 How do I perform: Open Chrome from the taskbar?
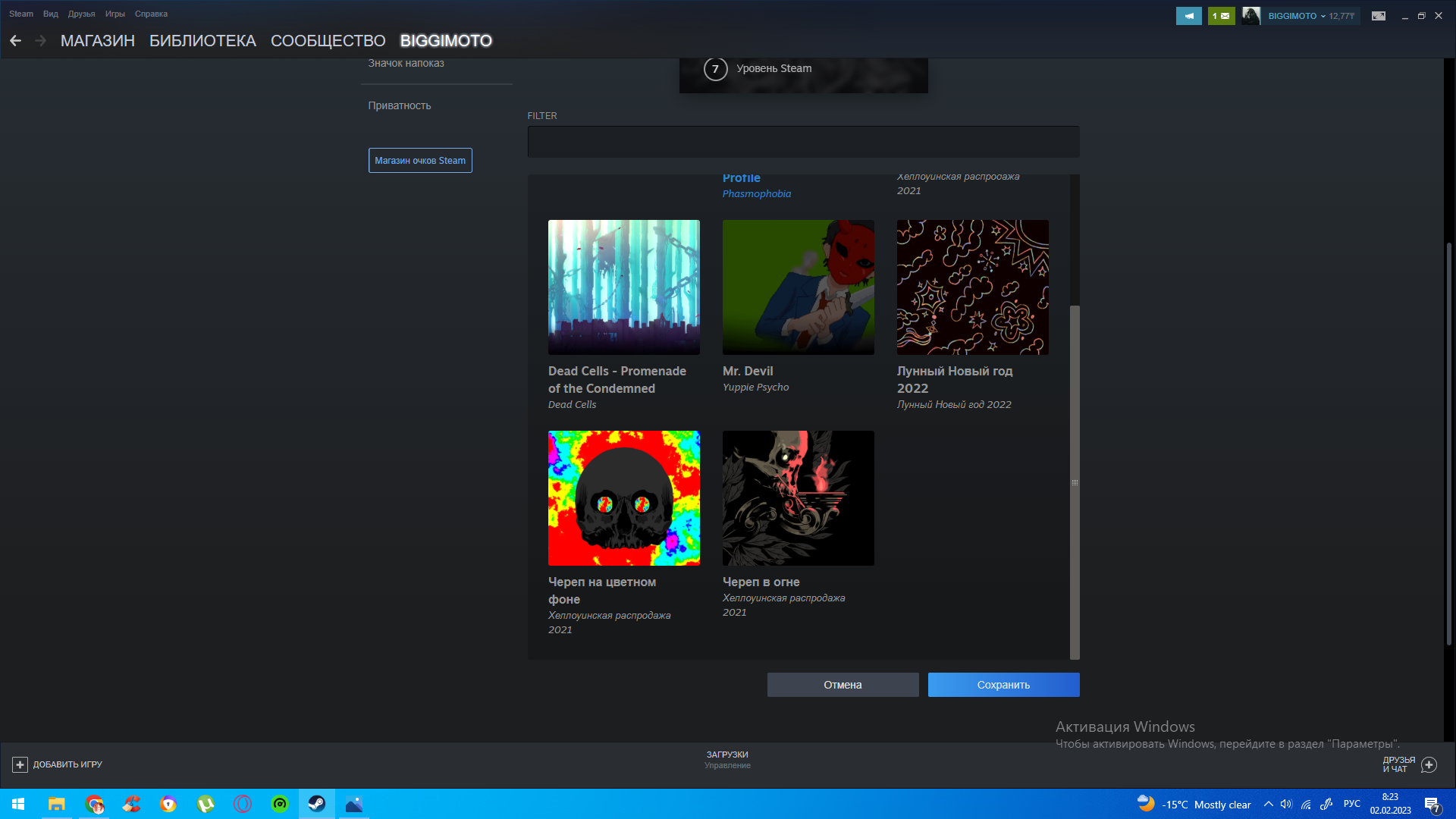tap(94, 804)
